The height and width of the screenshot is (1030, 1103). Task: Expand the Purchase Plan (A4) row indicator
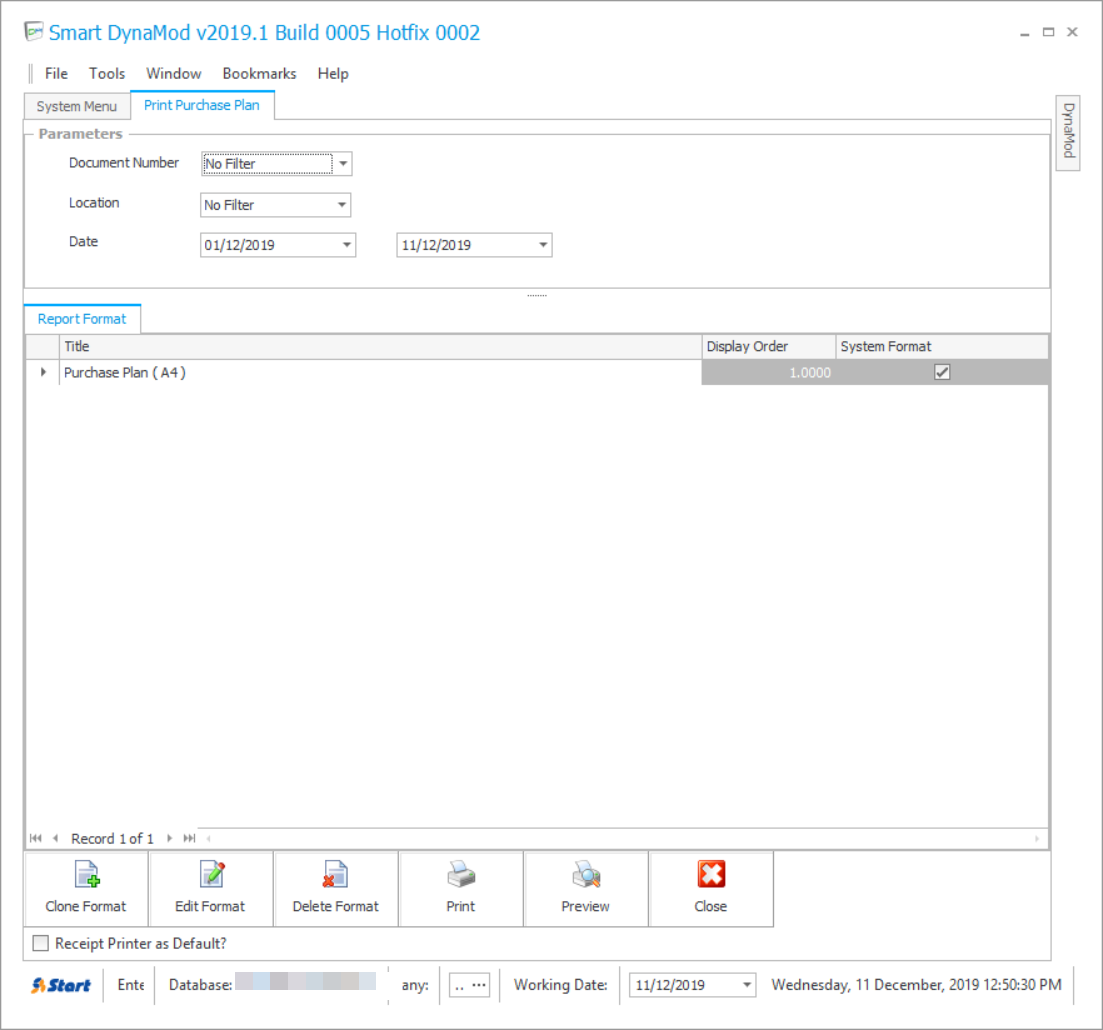pos(43,372)
